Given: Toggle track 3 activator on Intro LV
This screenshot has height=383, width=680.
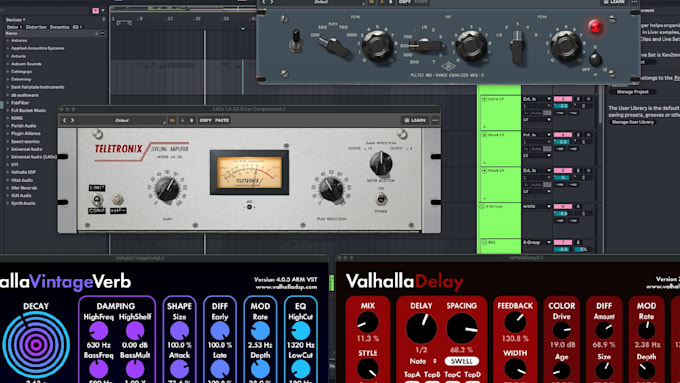Looking at the screenshot, I should click(562, 99).
